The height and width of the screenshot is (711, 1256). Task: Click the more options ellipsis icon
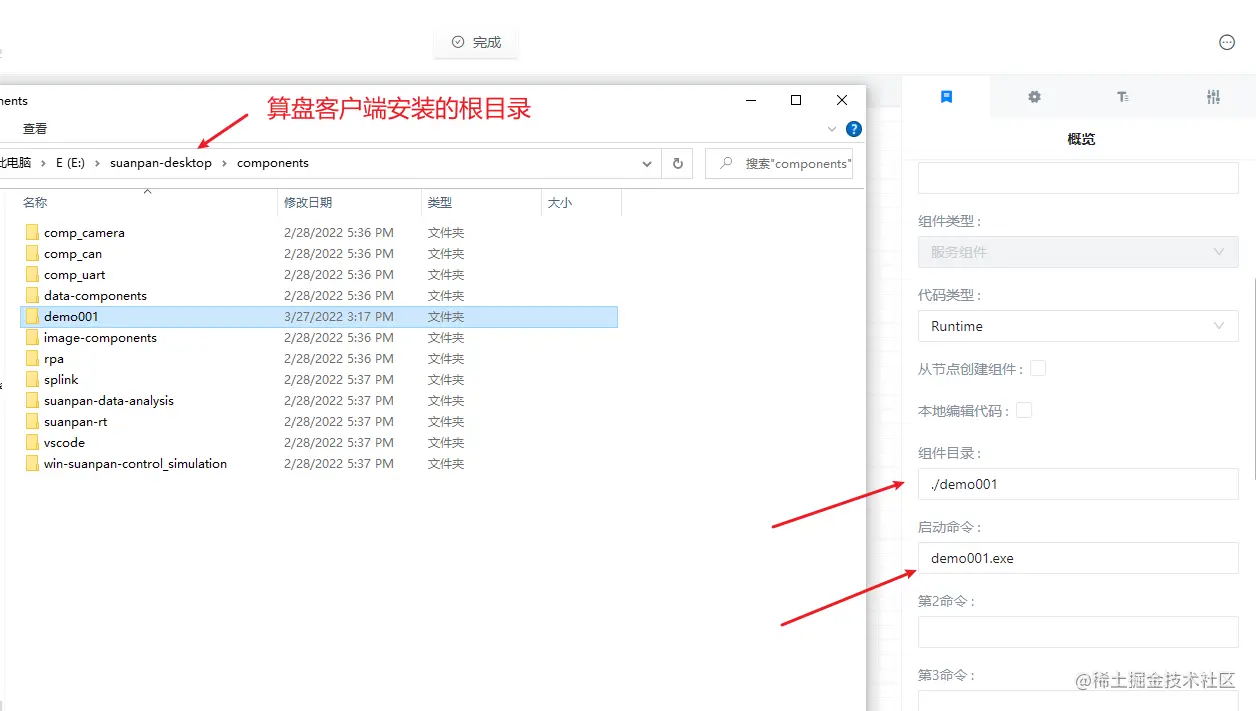(x=1227, y=42)
